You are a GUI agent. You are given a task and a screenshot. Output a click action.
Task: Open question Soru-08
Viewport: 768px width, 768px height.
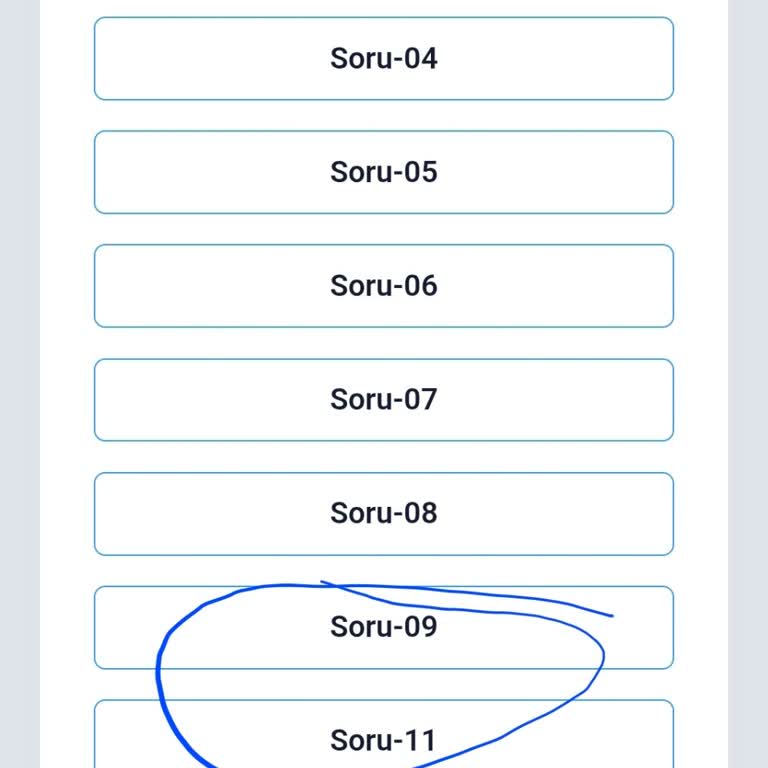tap(383, 513)
